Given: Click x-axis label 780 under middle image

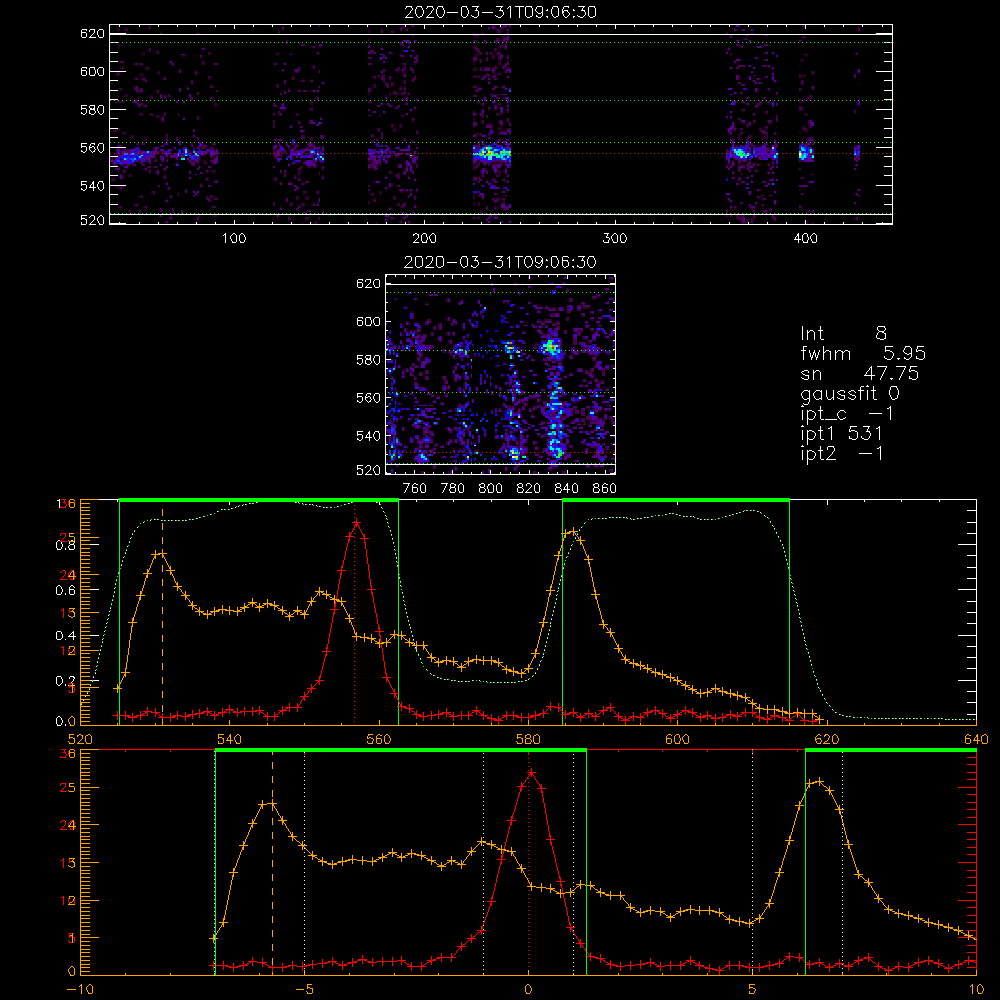Looking at the screenshot, I should coord(453,489).
